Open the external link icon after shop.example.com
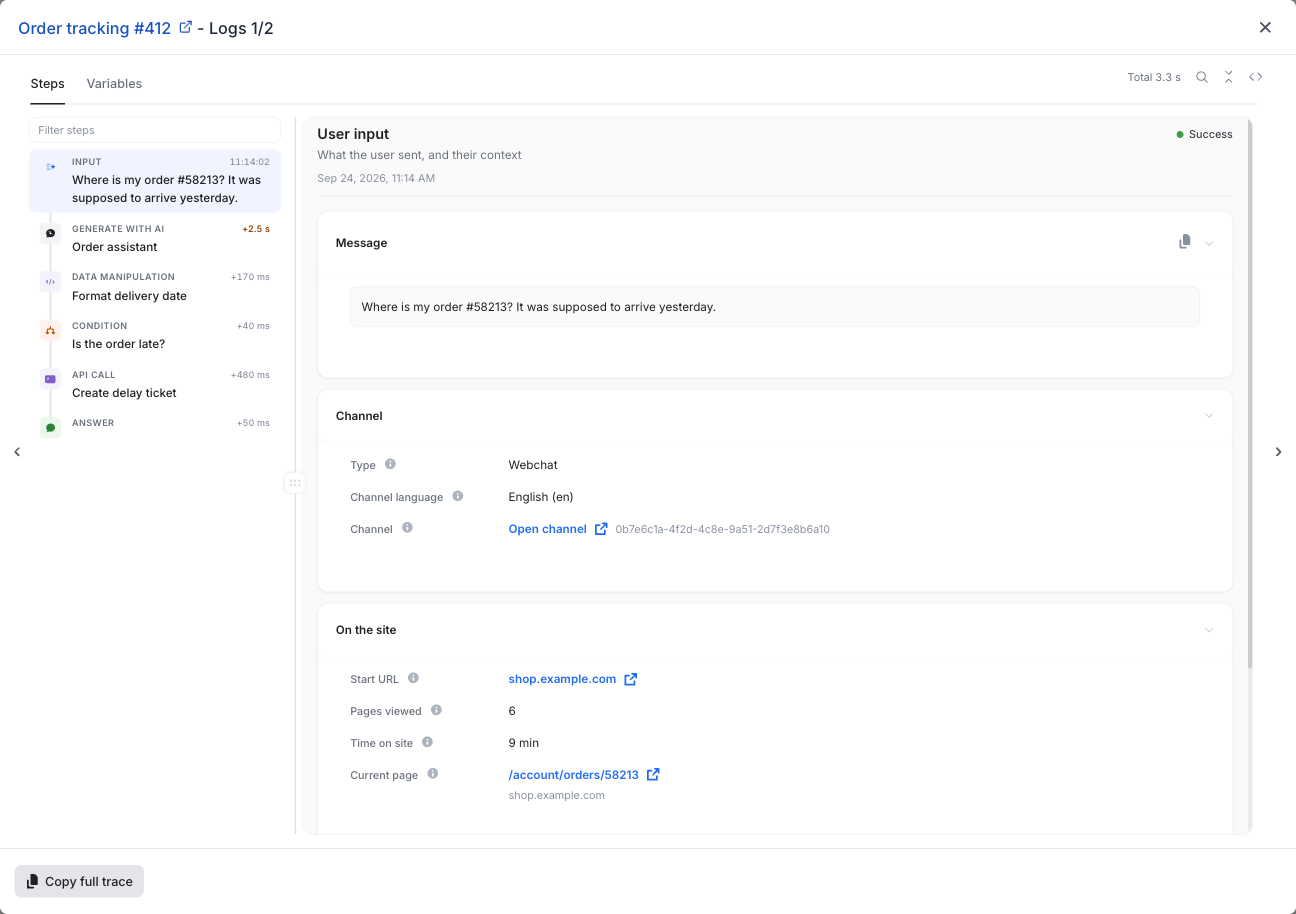Image resolution: width=1296 pixels, height=914 pixels. (x=631, y=679)
